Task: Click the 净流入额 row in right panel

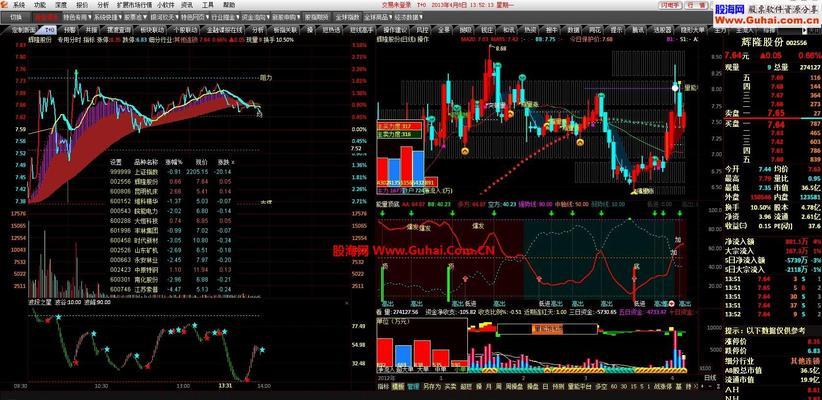Action: coord(772,242)
